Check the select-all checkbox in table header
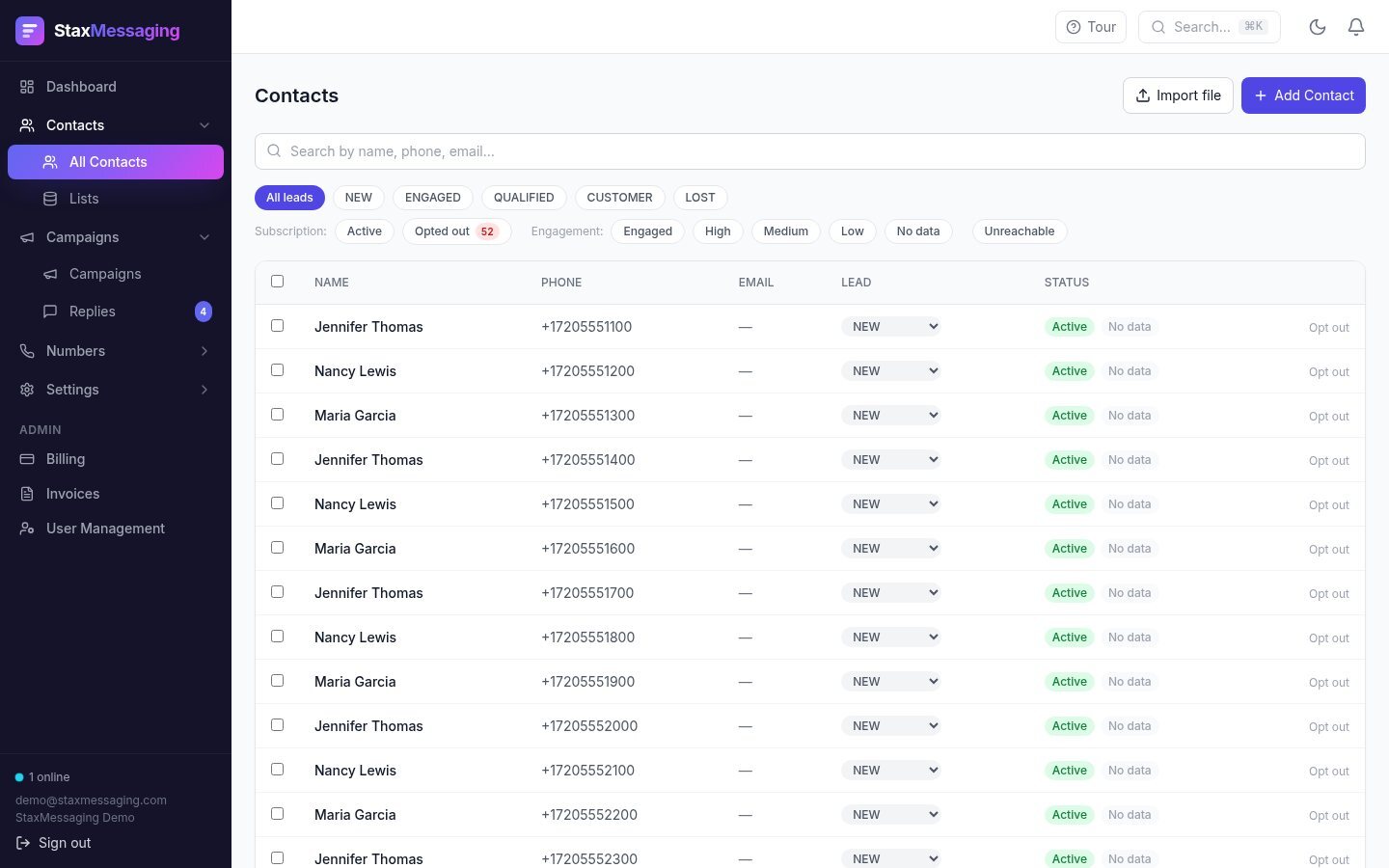Screen dimensions: 1389x868 [x=278, y=282]
